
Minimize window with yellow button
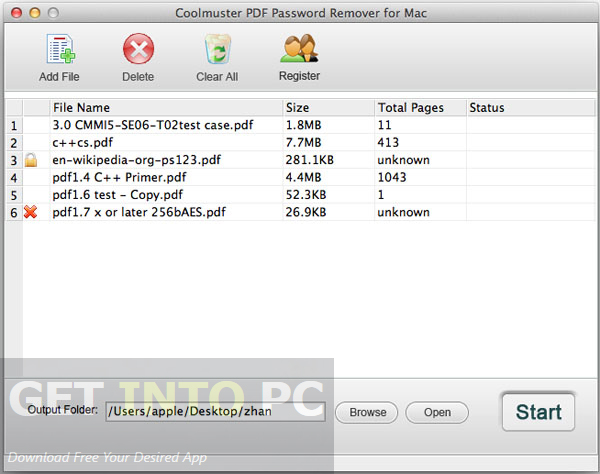tap(35, 13)
